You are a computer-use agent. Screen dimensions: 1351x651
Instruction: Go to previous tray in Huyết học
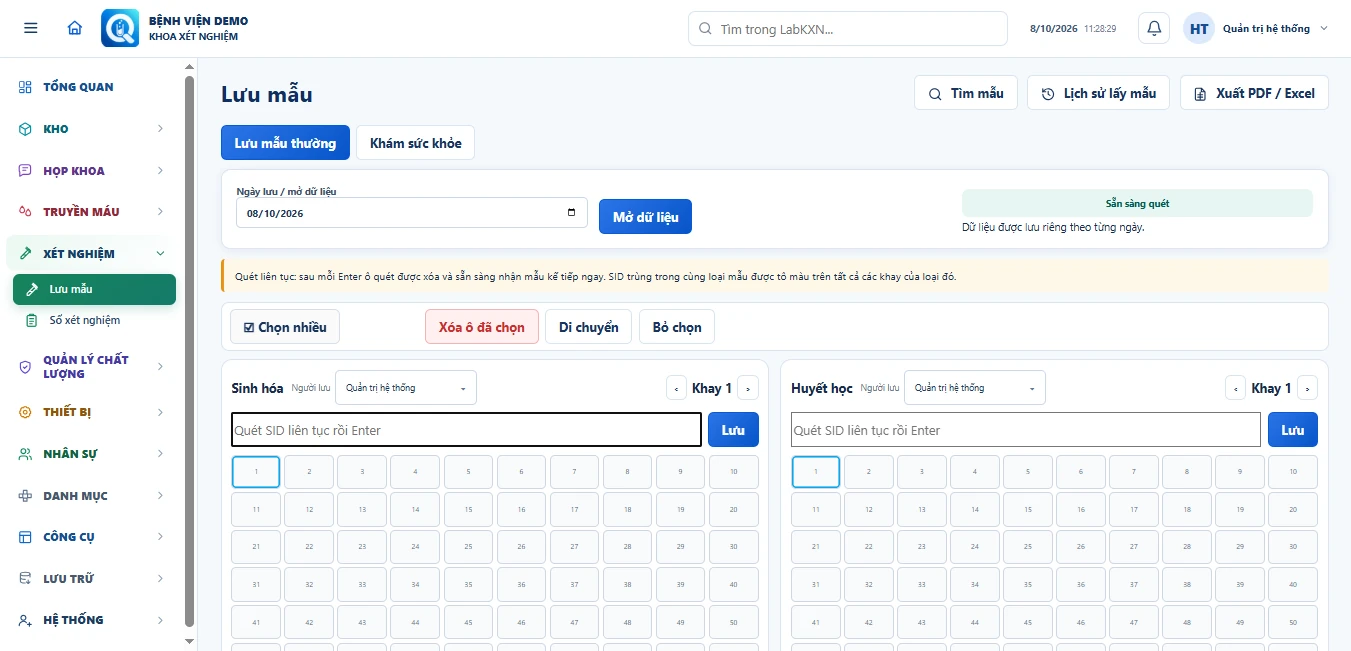(1235, 388)
